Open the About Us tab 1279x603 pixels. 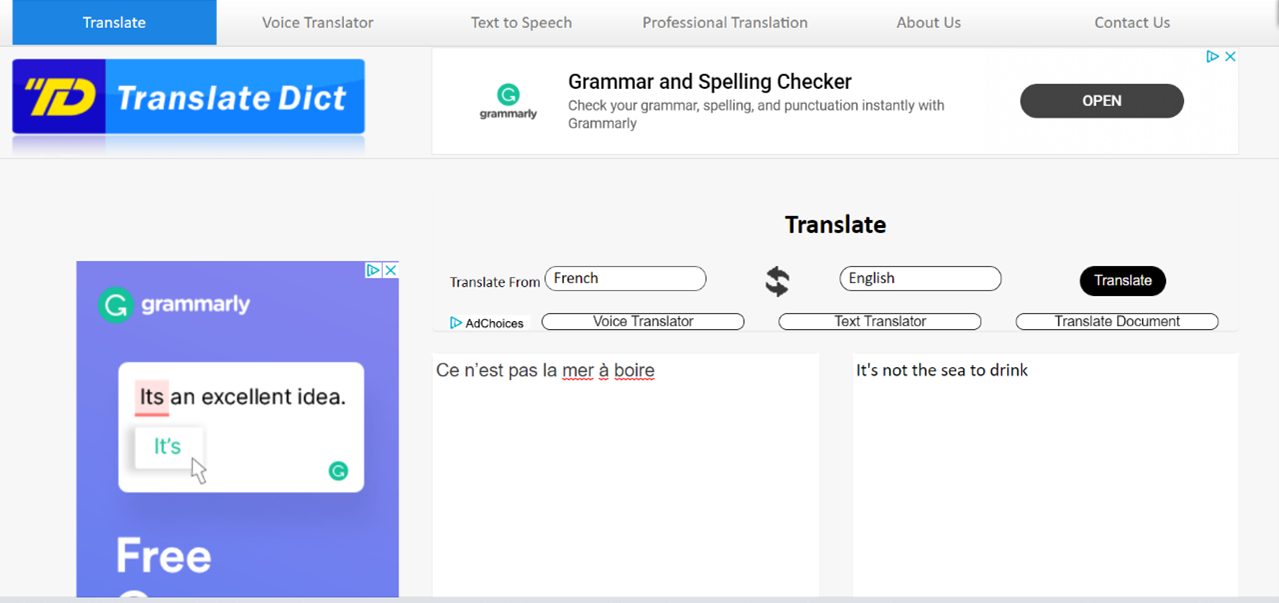928,22
